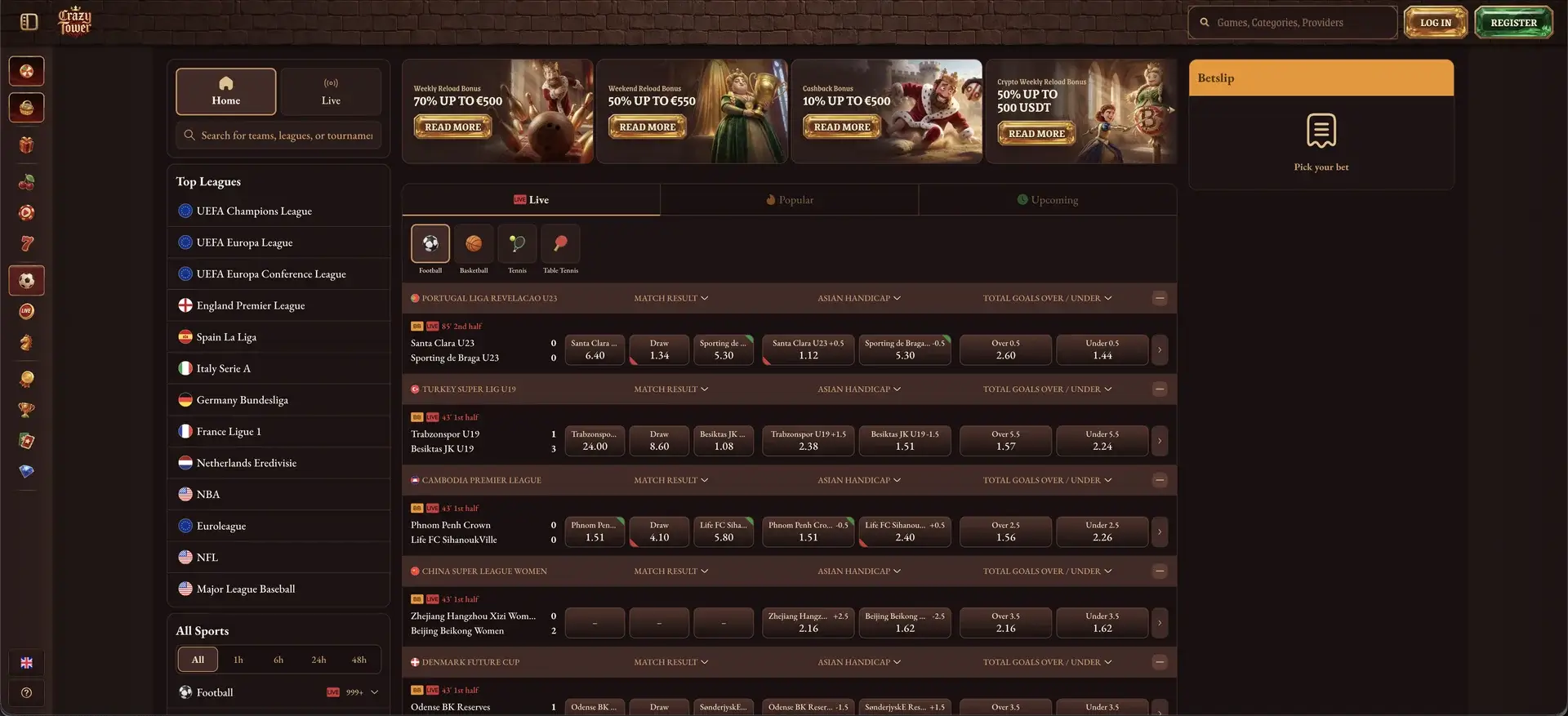Open the basket sidebar icon below the chip
1568x716 pixels.
coord(26,108)
